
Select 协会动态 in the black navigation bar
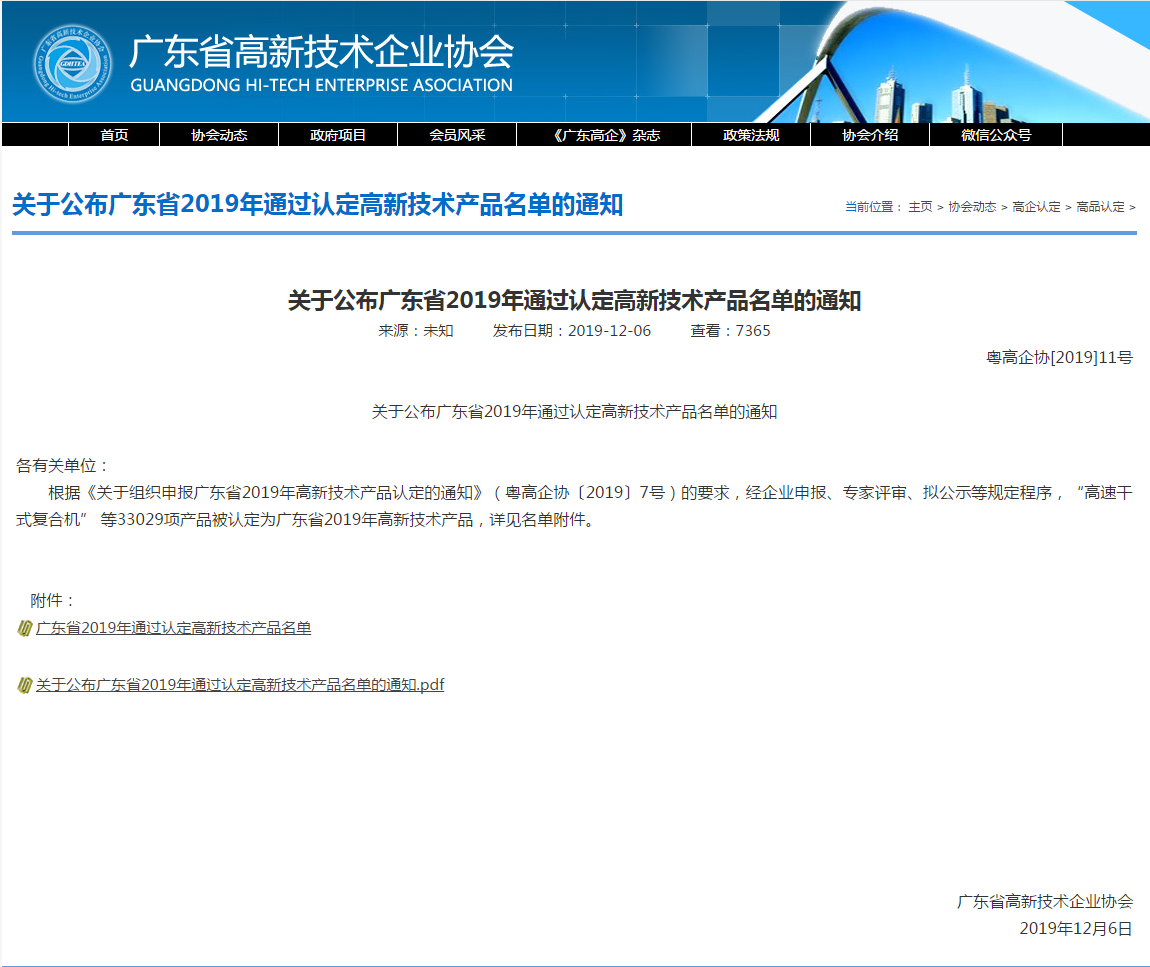[x=219, y=135]
